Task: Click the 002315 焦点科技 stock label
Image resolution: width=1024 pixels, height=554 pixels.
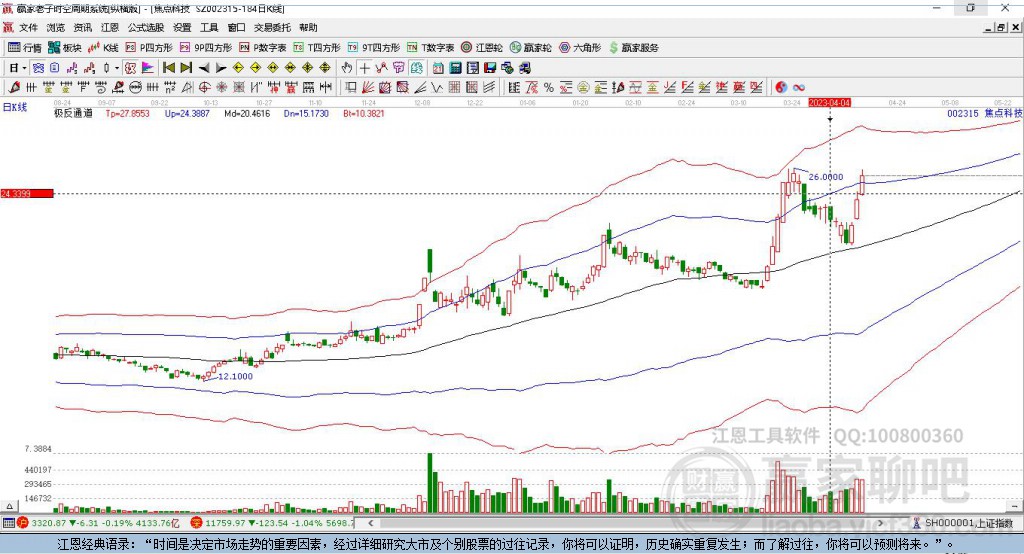Action: coord(984,113)
